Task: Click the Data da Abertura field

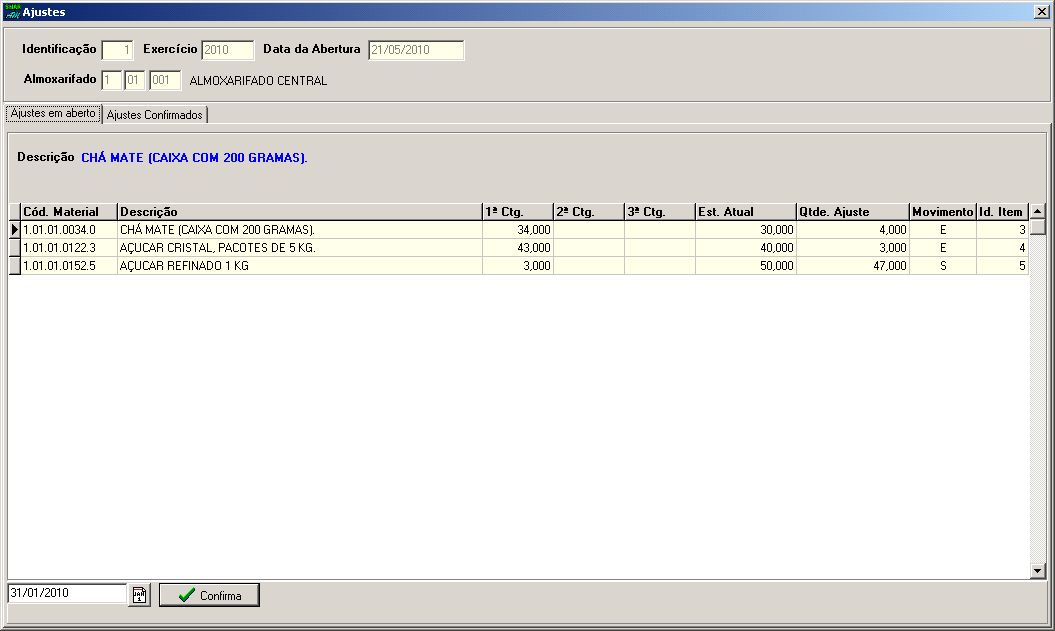Action: tap(416, 50)
